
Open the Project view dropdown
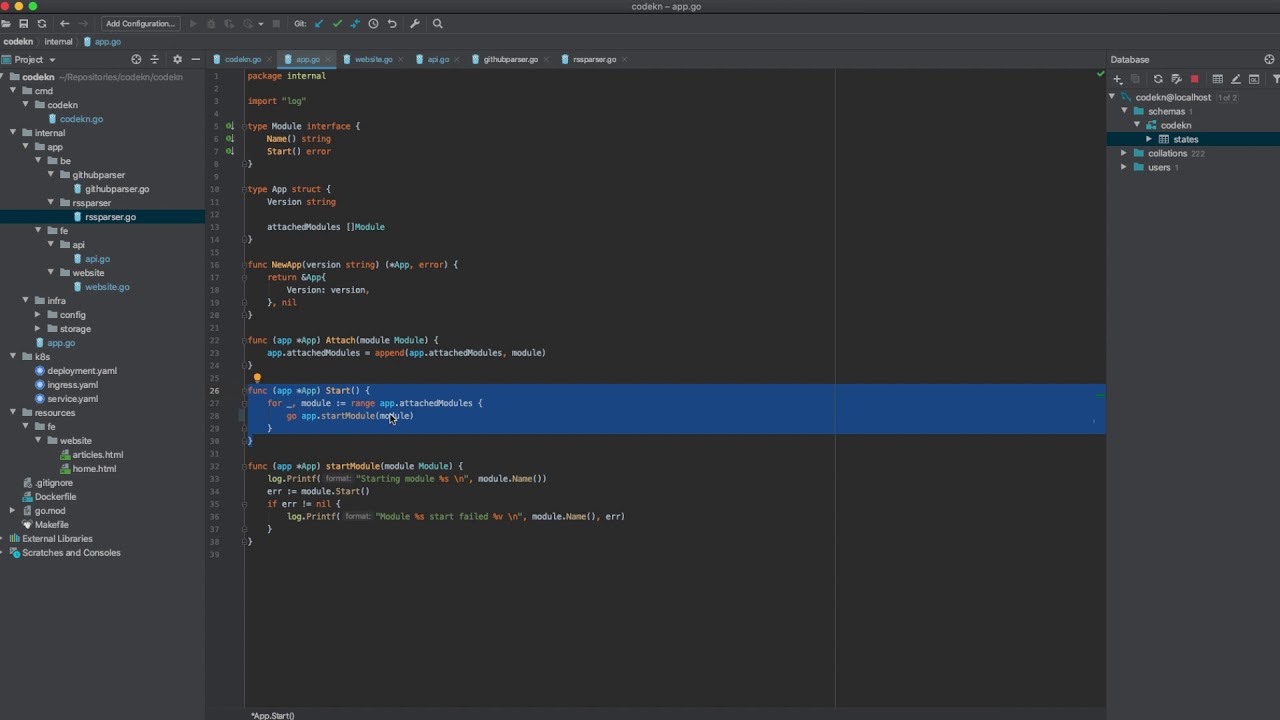click(x=31, y=59)
